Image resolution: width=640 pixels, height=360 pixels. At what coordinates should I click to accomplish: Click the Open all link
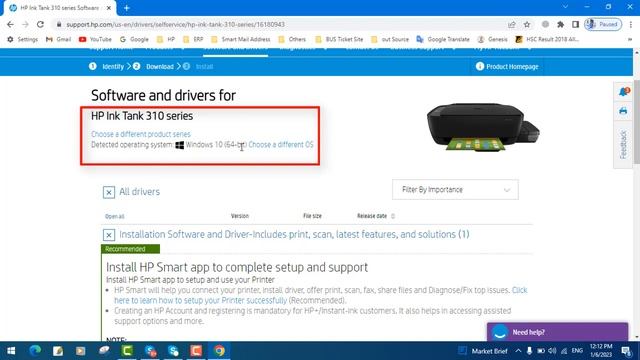pos(115,216)
